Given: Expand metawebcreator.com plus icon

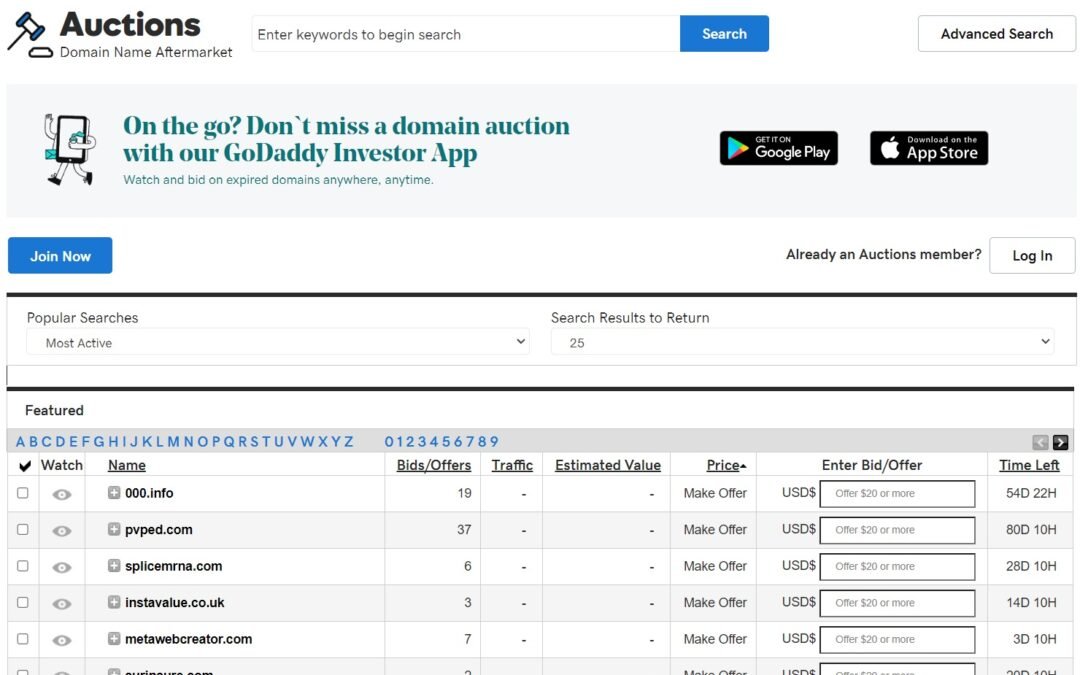Looking at the screenshot, I should click(114, 638).
